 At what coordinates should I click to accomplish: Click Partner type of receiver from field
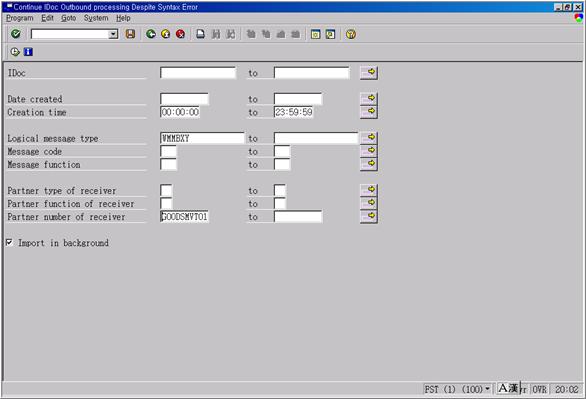166,191
